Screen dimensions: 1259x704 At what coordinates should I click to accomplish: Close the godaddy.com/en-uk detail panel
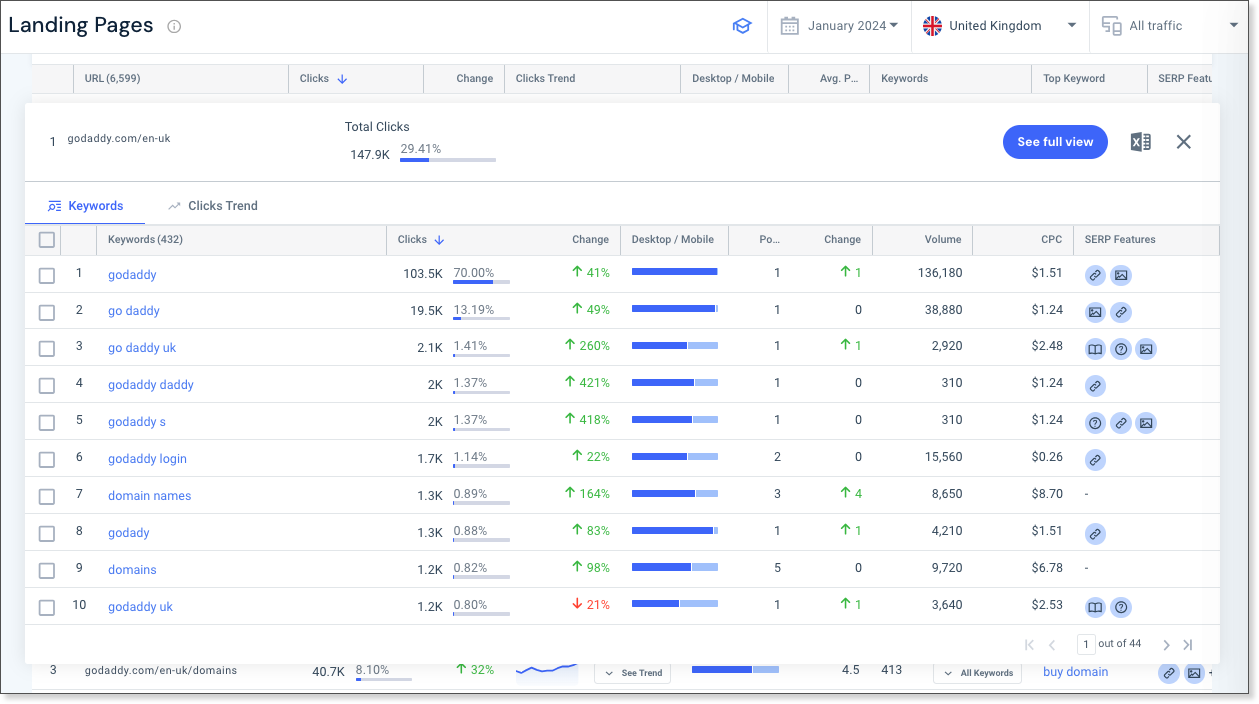coord(1184,142)
